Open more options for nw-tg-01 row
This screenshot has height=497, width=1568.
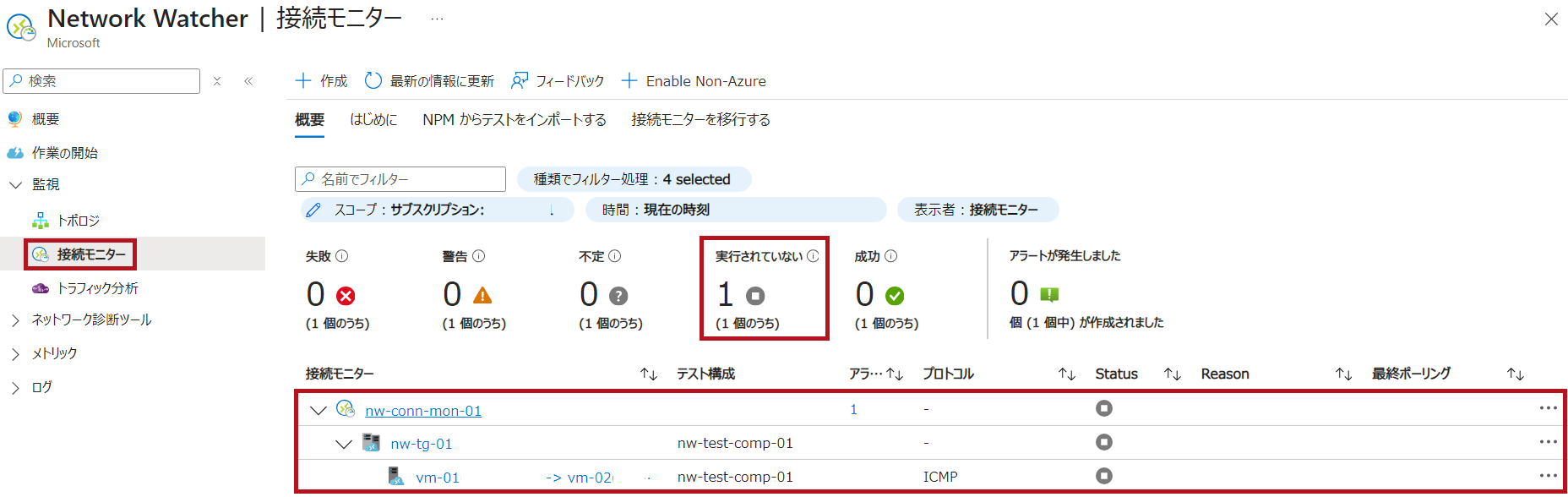[x=1548, y=442]
